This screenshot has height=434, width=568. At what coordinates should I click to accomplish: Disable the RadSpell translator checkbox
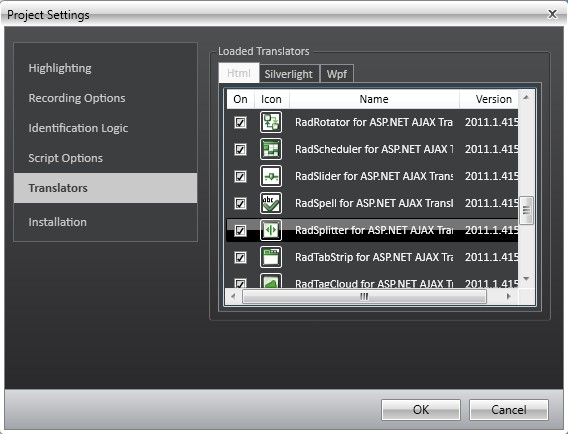(x=240, y=203)
